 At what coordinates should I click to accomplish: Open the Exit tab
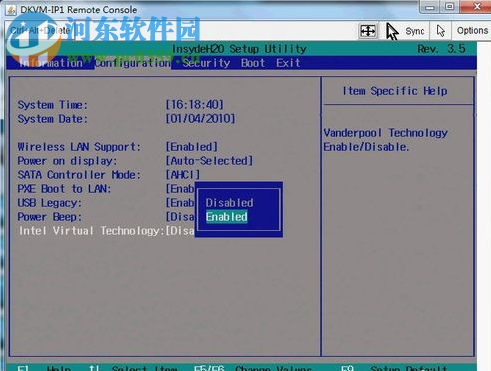click(x=288, y=63)
